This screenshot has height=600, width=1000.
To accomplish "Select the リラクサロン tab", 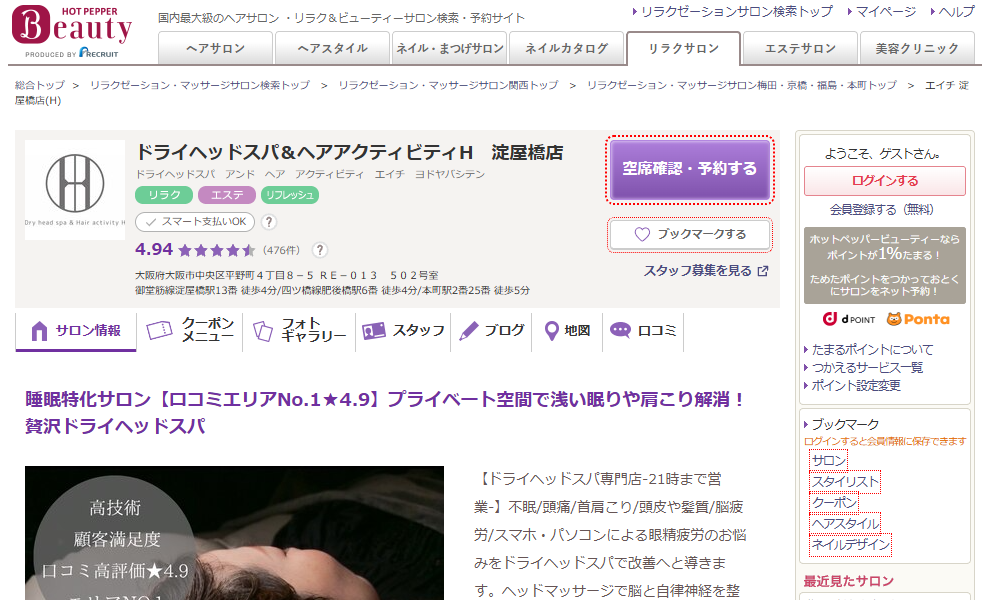I will (x=684, y=48).
